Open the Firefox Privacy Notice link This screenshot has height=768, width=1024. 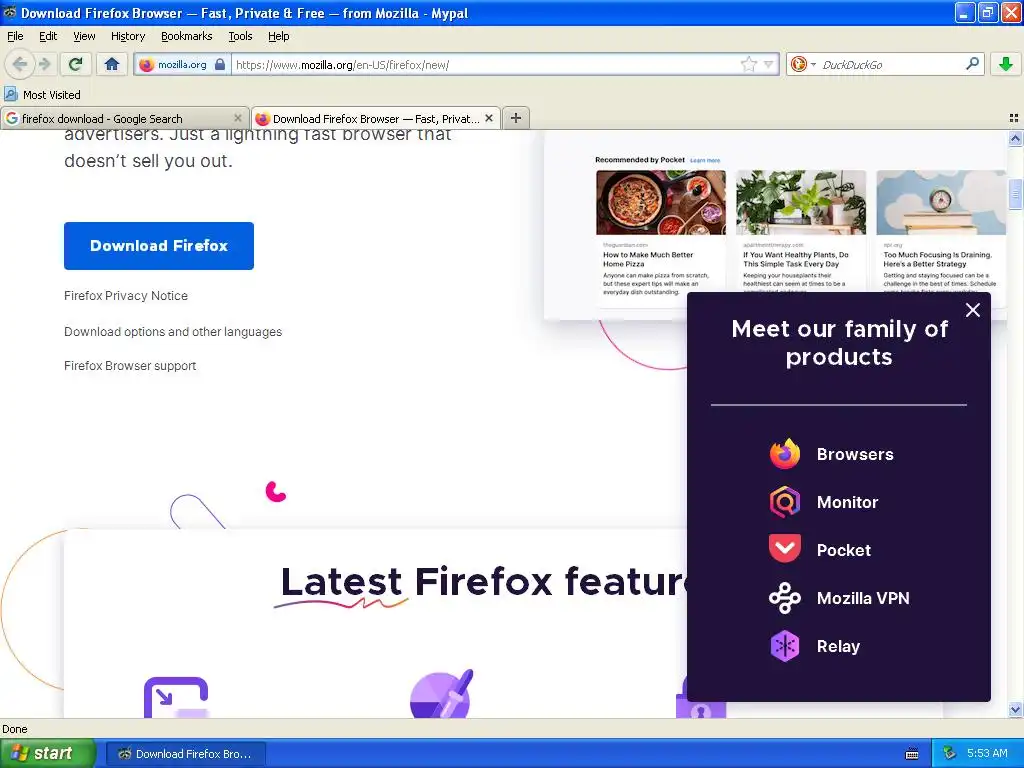tap(126, 296)
